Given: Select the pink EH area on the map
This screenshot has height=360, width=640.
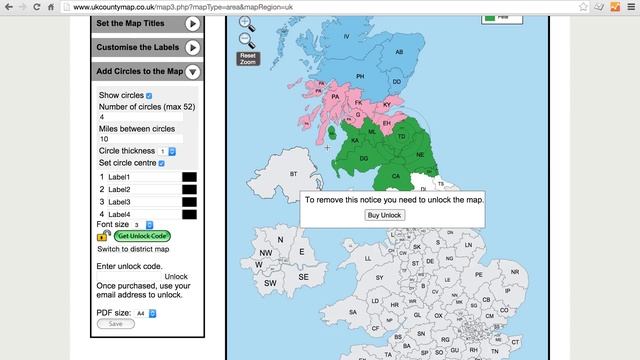Looking at the screenshot, I should click(387, 123).
